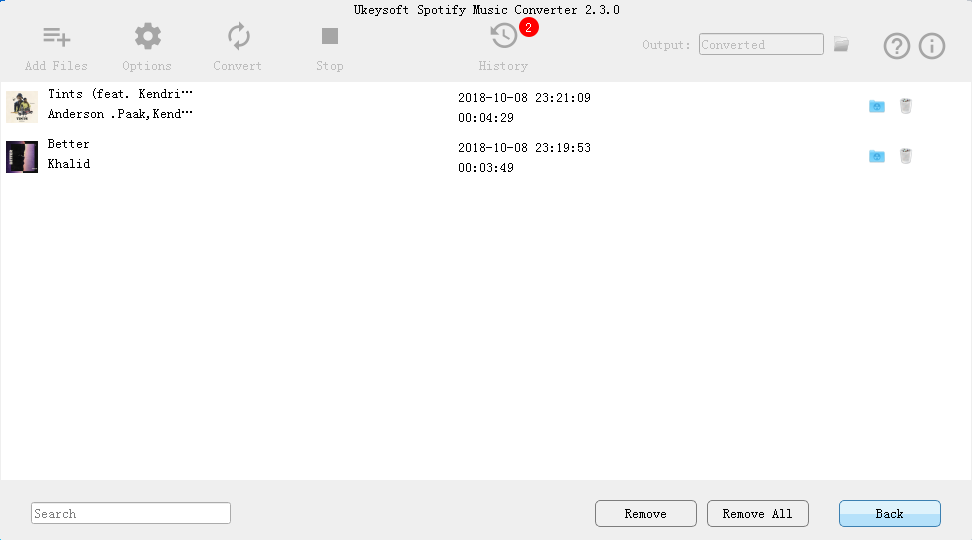Select the song title Tints (feat. Kendri…

(120, 94)
